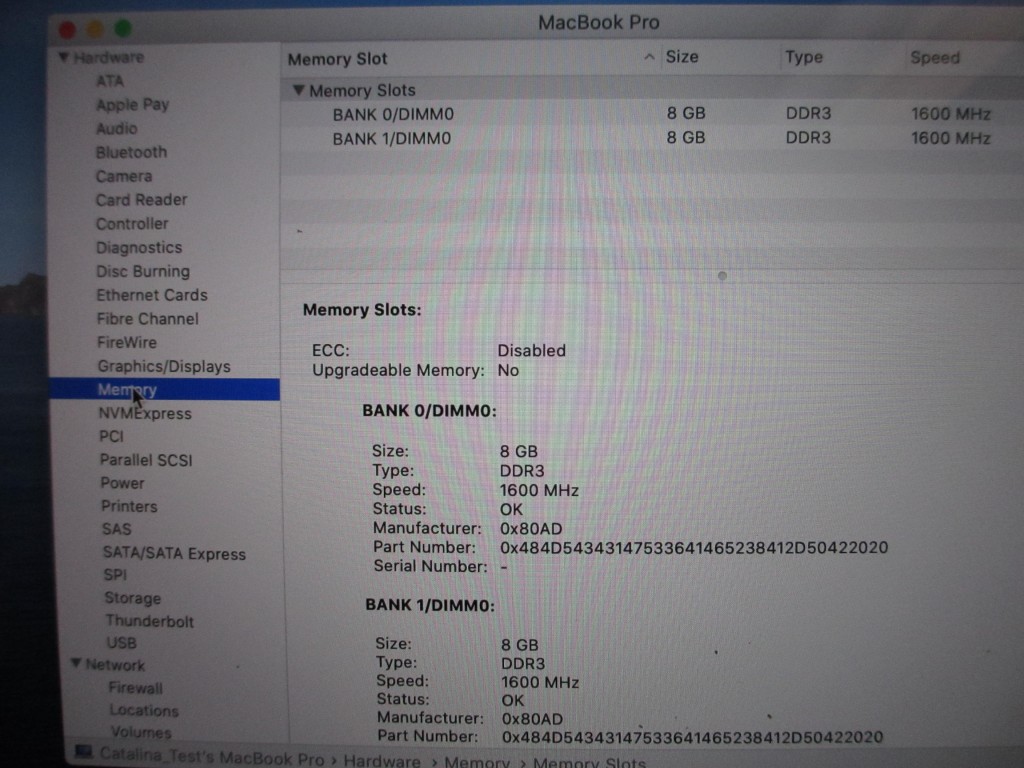
Task: Select the Memory Slots group row
Action: coord(652,89)
